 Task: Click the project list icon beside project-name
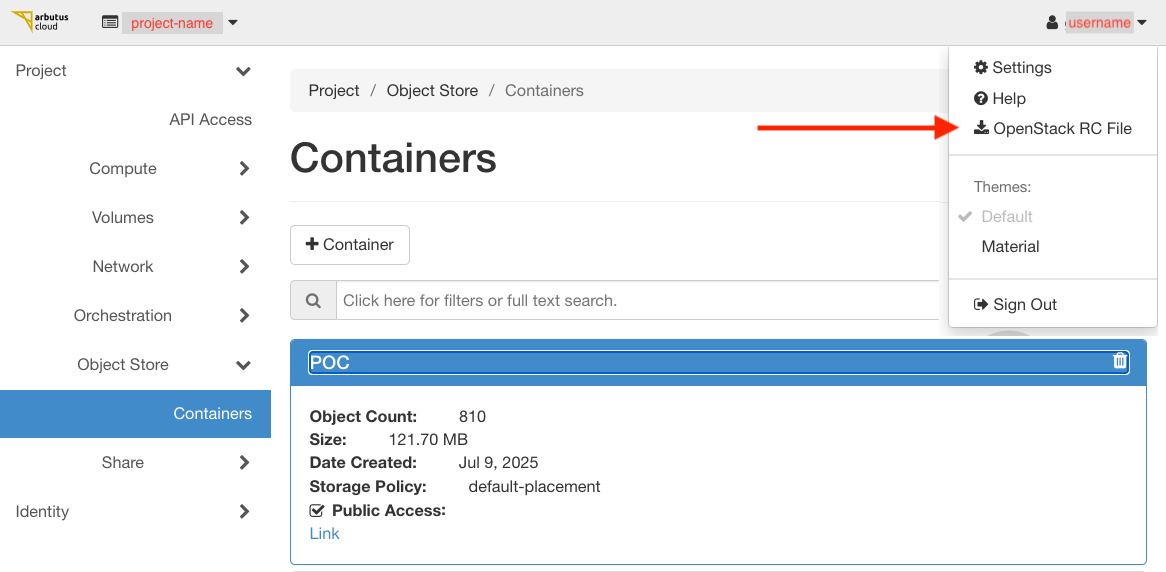tap(110, 22)
